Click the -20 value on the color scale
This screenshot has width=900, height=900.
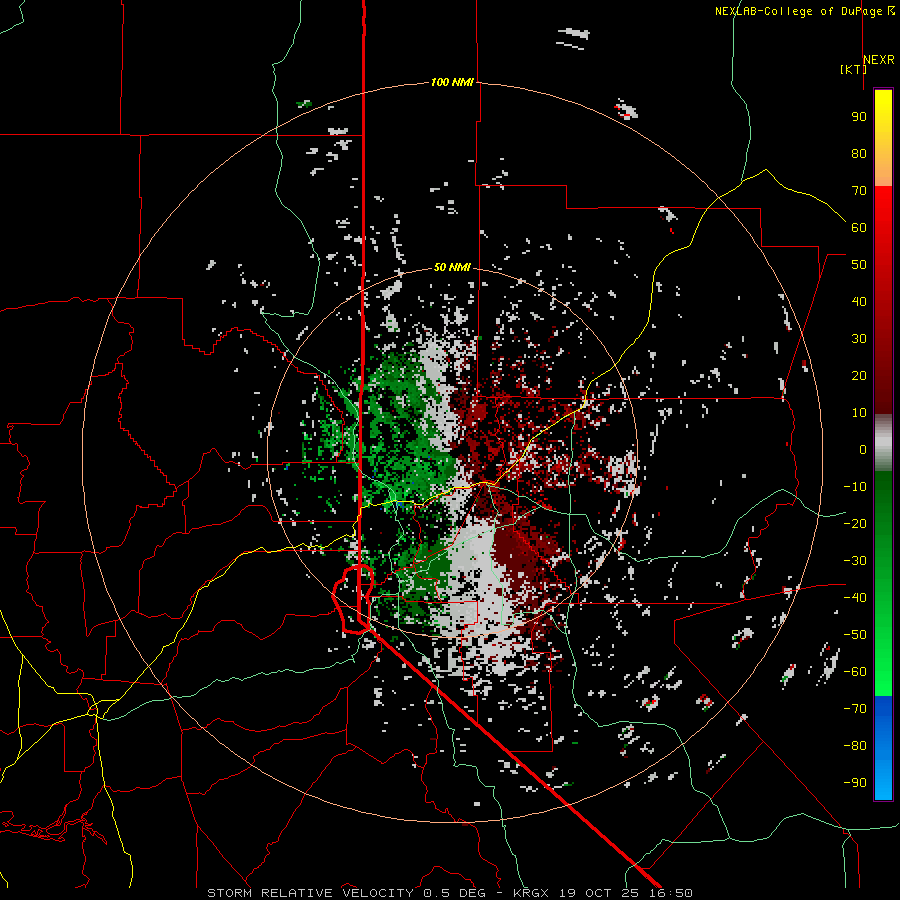coord(855,523)
